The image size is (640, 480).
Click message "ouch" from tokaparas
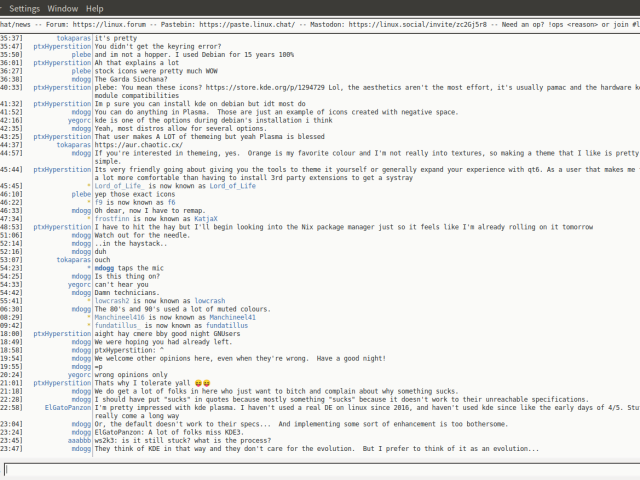point(102,260)
